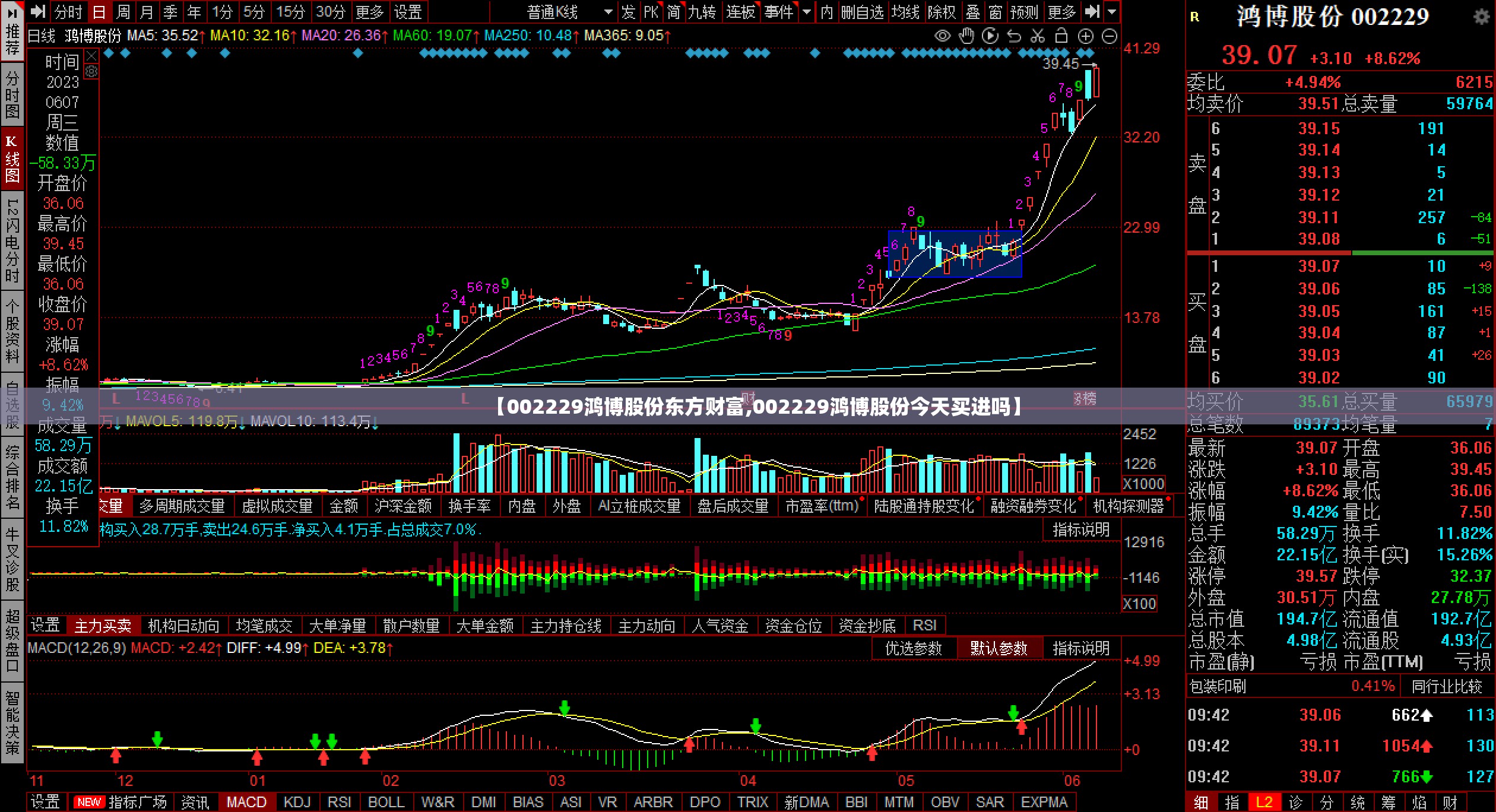The width and height of the screenshot is (1496, 812).
Task: Switch to the KDJ indicator tab
Action: tap(297, 802)
